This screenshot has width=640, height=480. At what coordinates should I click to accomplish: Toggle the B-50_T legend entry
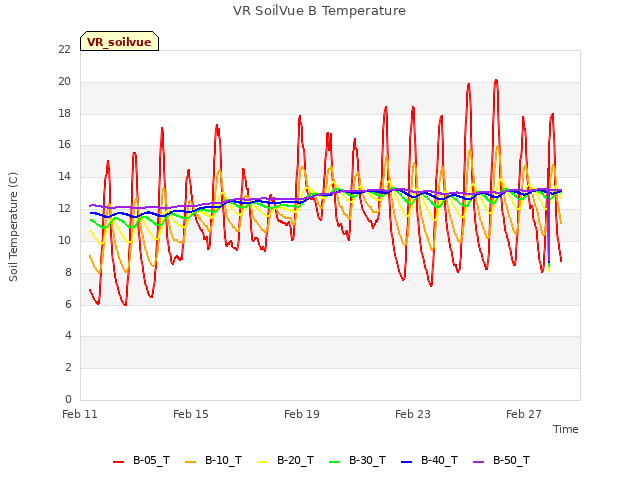tap(501, 460)
